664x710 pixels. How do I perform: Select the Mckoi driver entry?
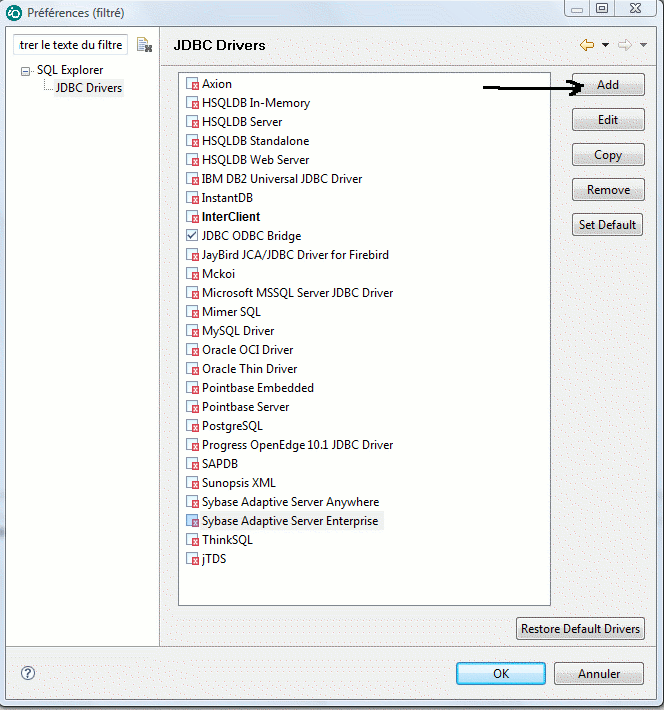point(218,274)
